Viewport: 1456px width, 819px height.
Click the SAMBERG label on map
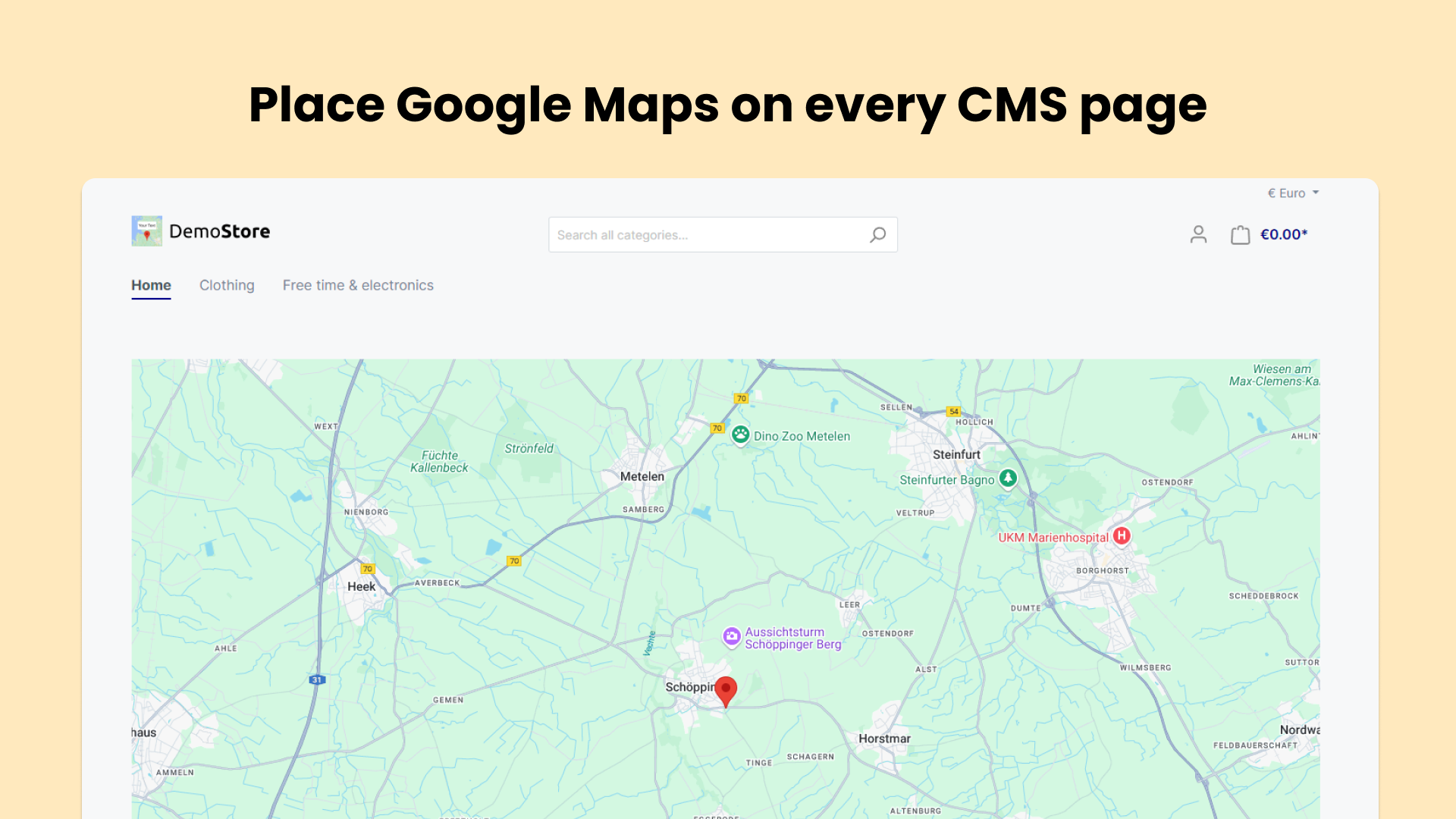coord(644,510)
